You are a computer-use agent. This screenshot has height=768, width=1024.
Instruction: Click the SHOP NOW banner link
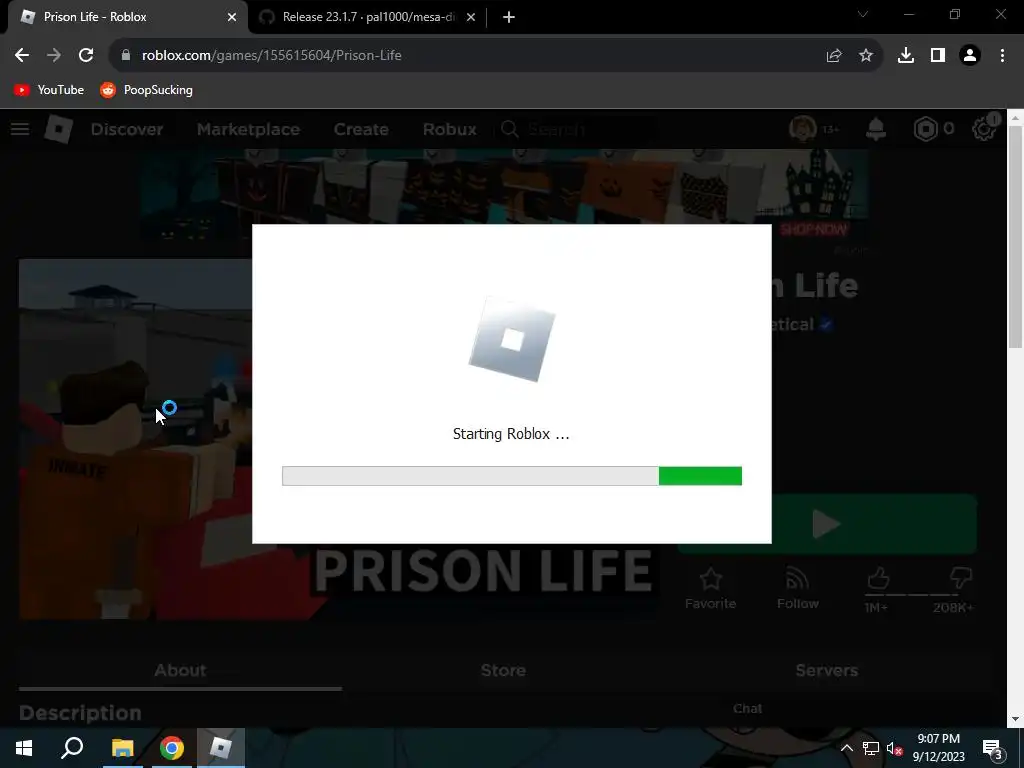click(814, 230)
